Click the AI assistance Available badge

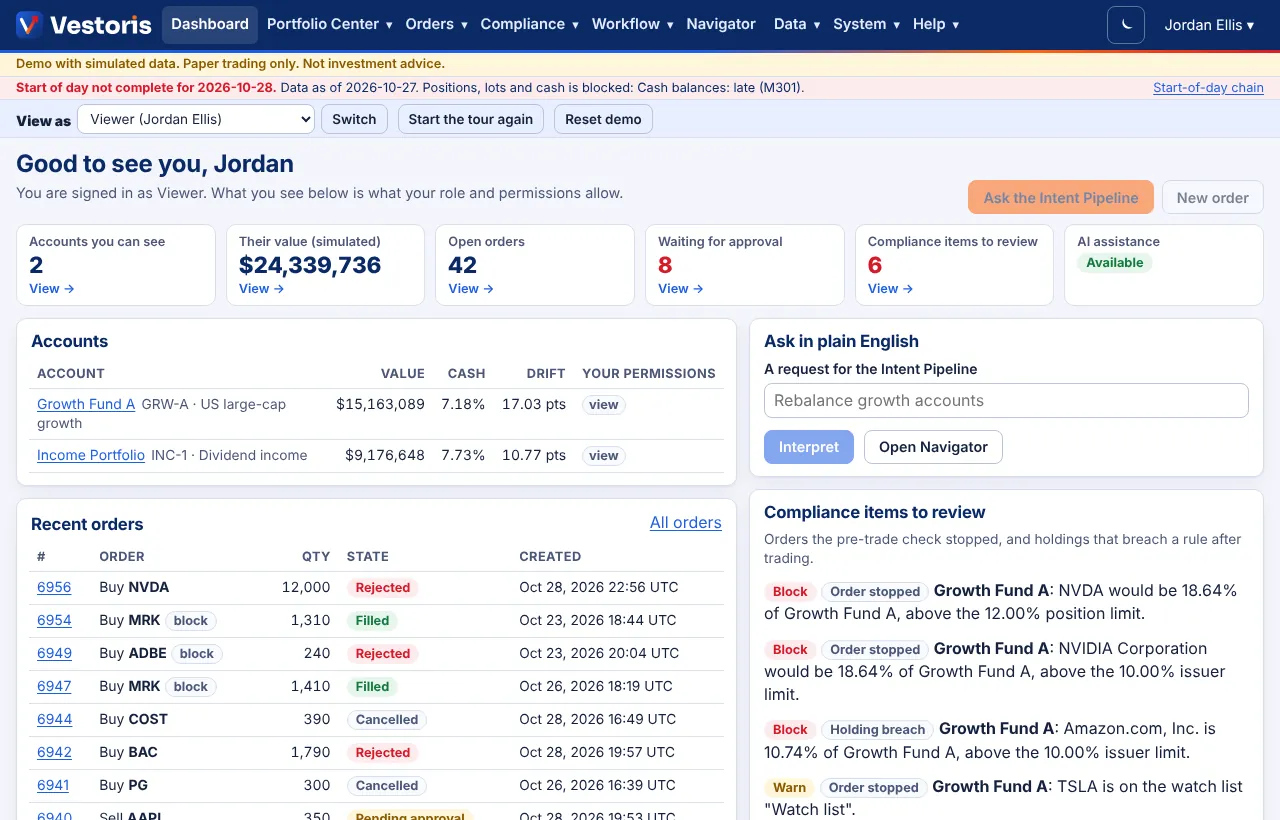(1115, 263)
